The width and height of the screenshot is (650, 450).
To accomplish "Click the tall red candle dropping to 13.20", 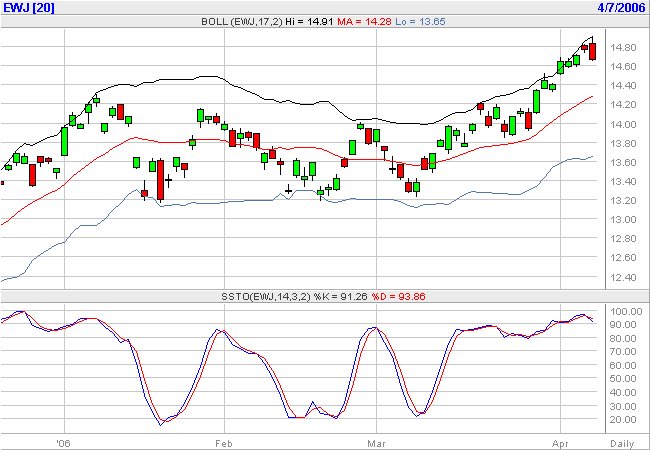I will 160,180.
